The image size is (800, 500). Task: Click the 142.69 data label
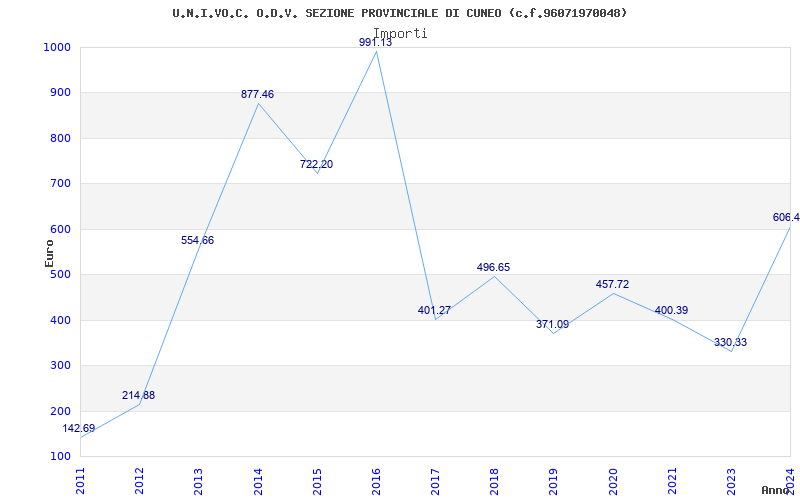pyautogui.click(x=79, y=429)
